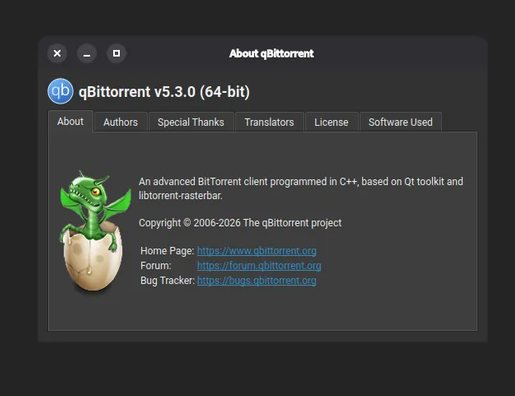515x396 pixels.
Task: Click the qBittorrent v5.3.0 (64-bit) heading
Action: (164, 92)
